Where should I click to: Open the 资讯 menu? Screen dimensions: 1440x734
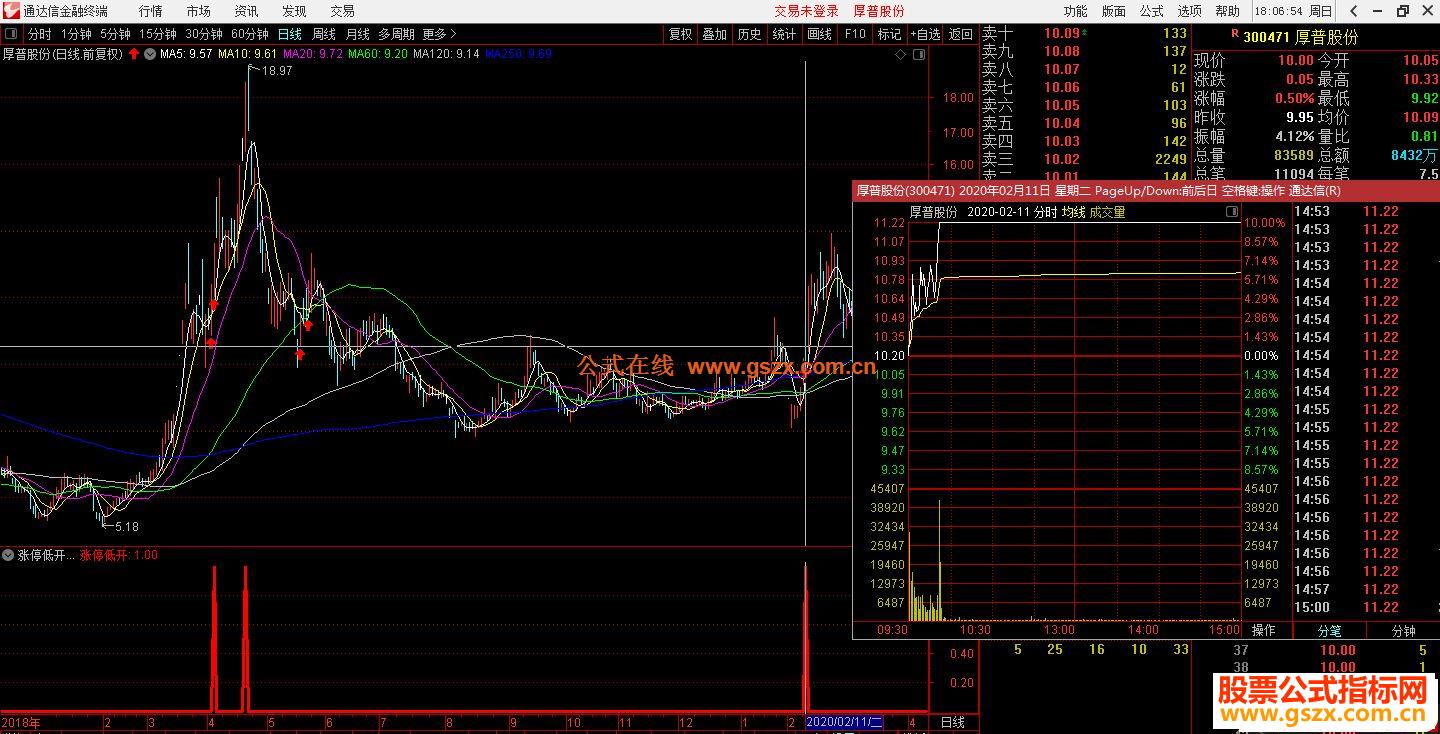(246, 11)
